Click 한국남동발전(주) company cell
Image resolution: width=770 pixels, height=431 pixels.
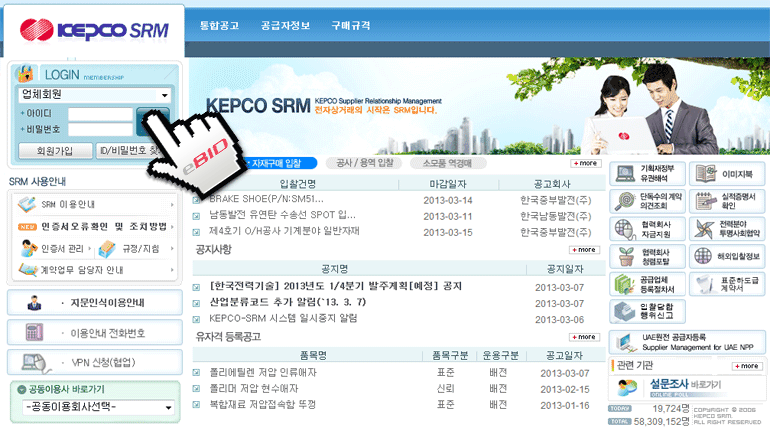point(555,216)
